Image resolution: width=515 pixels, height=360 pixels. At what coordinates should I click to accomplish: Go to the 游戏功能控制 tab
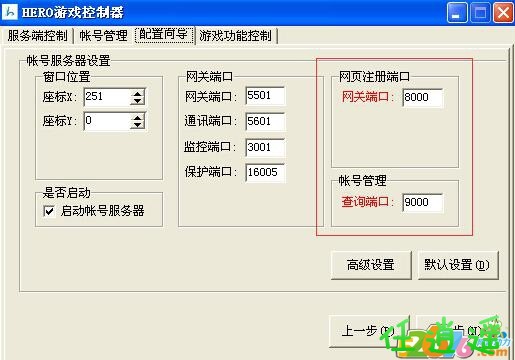(236, 36)
